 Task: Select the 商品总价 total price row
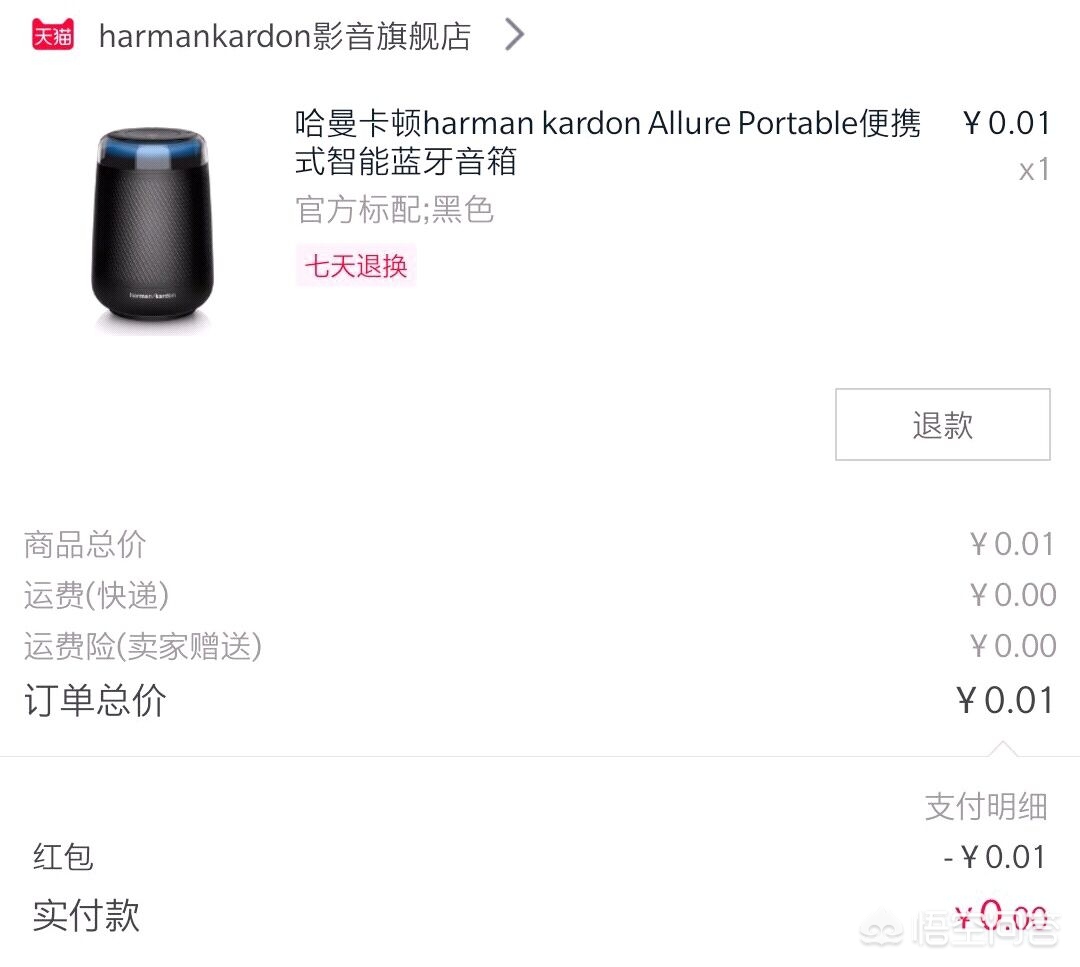click(85, 544)
